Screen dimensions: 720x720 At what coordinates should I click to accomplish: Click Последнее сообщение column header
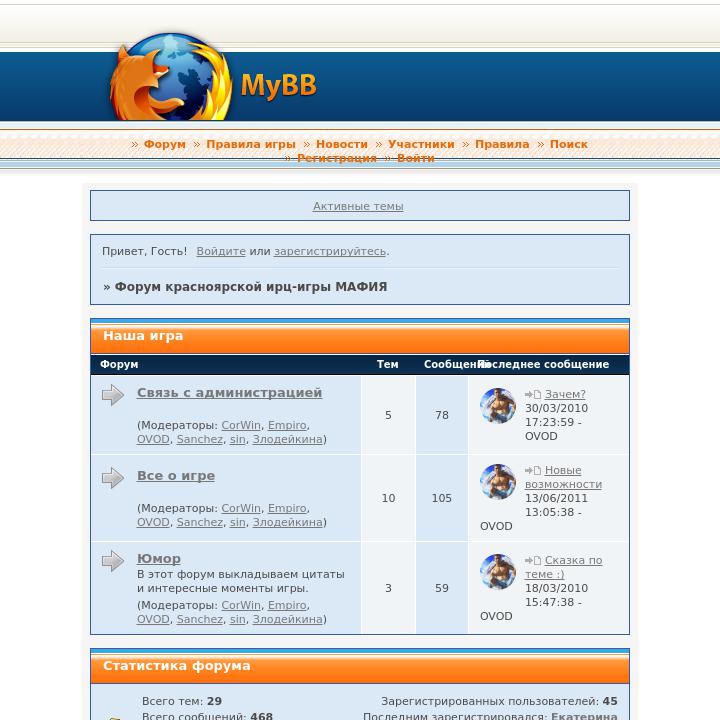(544, 364)
